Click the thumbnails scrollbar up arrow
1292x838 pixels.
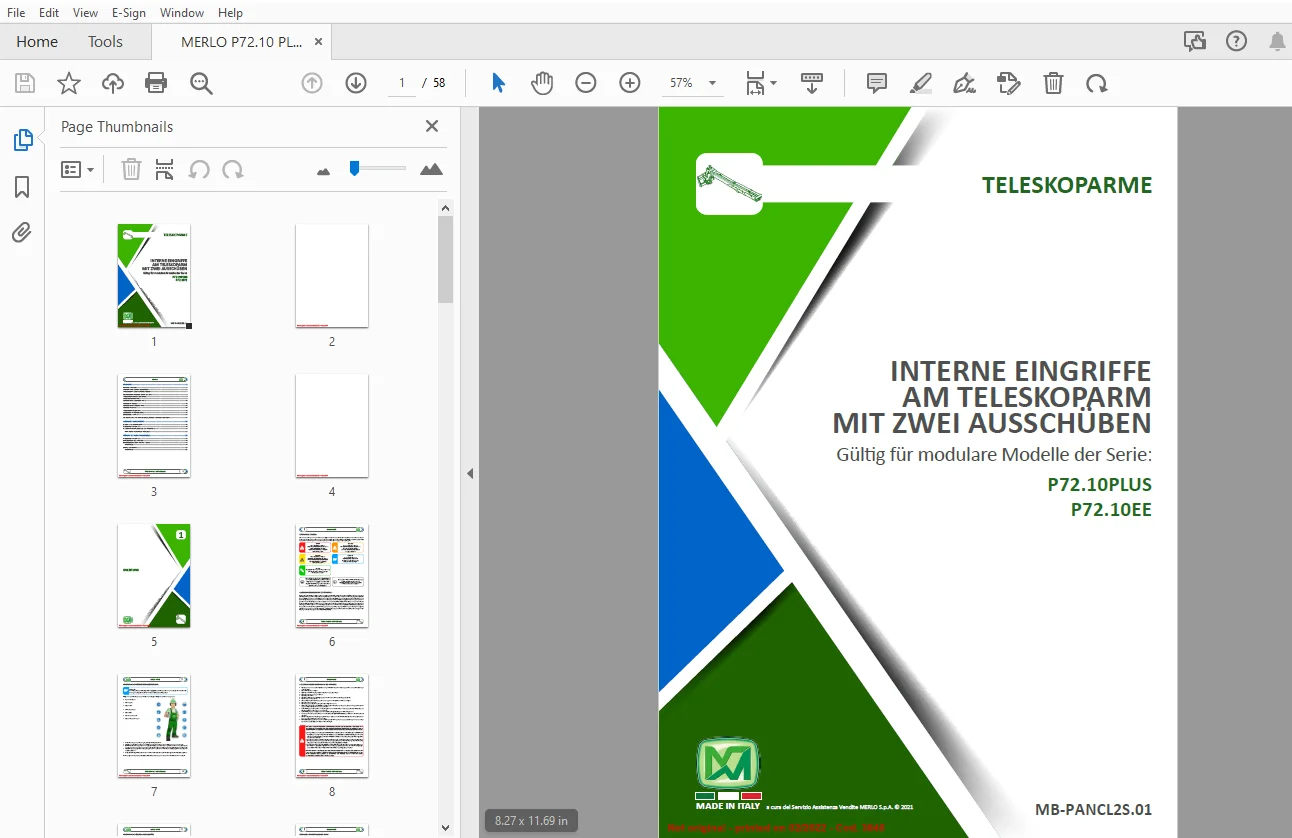point(446,208)
